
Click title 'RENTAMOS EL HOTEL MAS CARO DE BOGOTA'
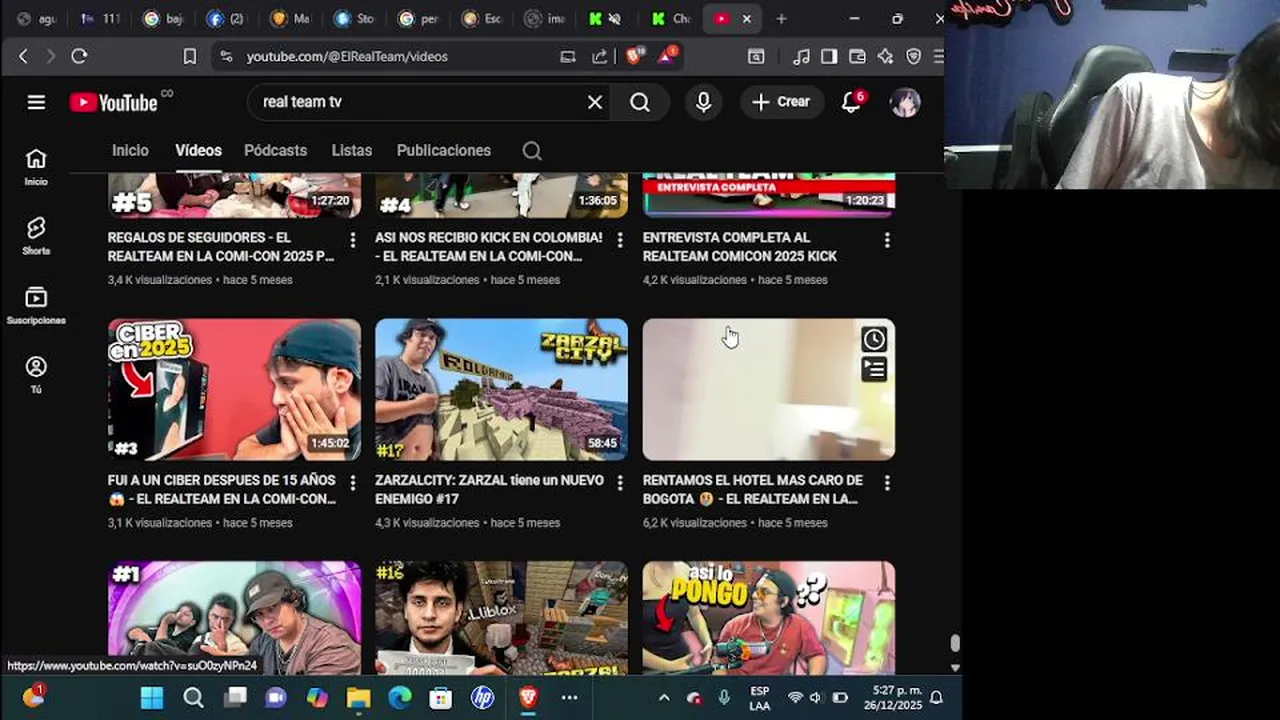[x=752, y=490]
